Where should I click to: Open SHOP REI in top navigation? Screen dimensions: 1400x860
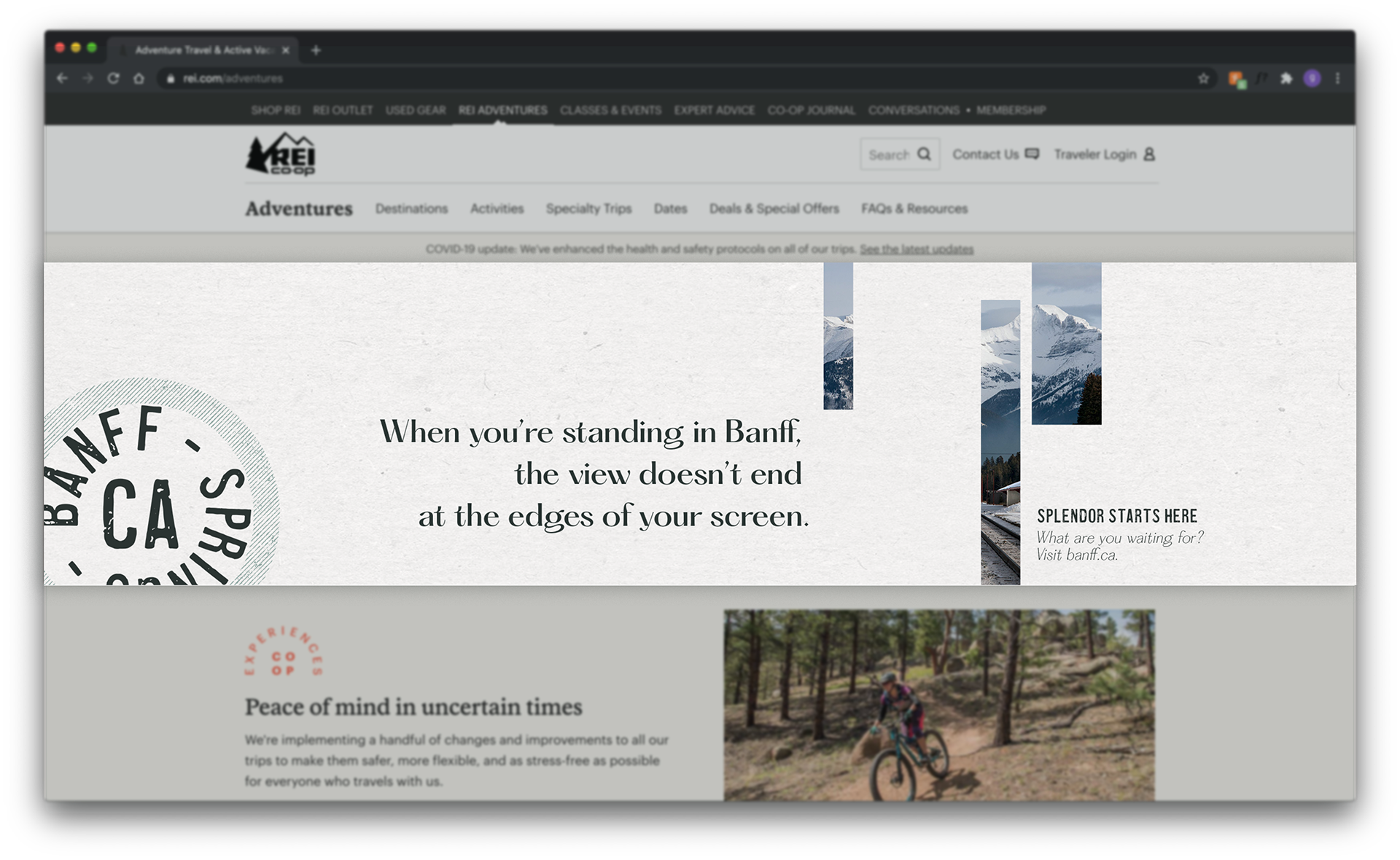276,110
